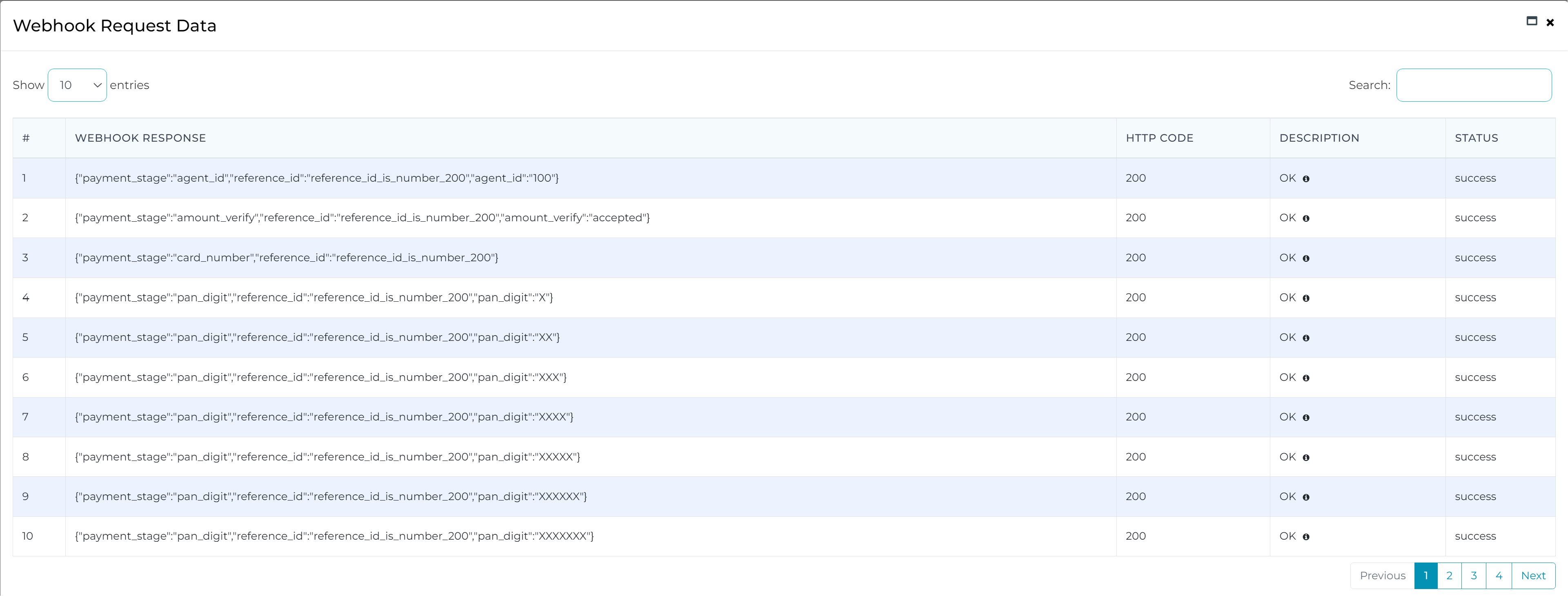
Task: Click HTTP code 200 in row 1
Action: 1136,178
